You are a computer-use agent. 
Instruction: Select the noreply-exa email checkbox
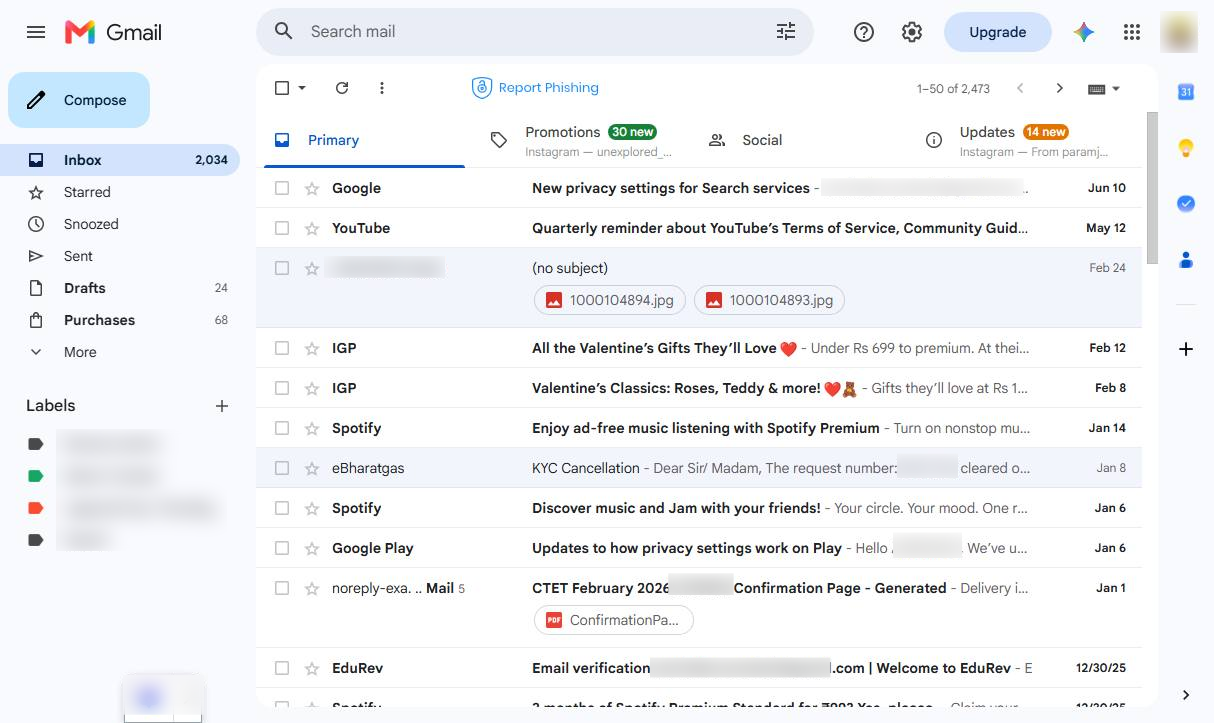click(282, 588)
